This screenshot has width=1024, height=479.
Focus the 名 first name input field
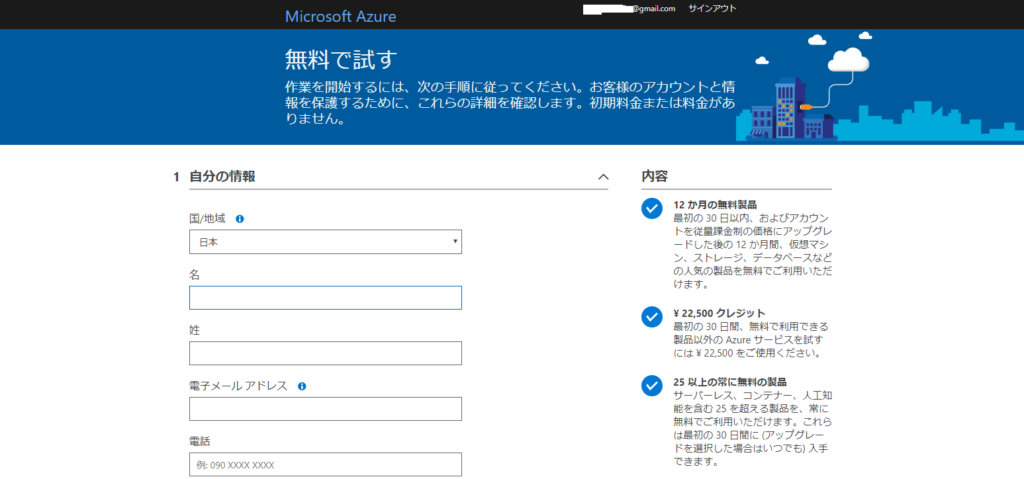(x=325, y=297)
